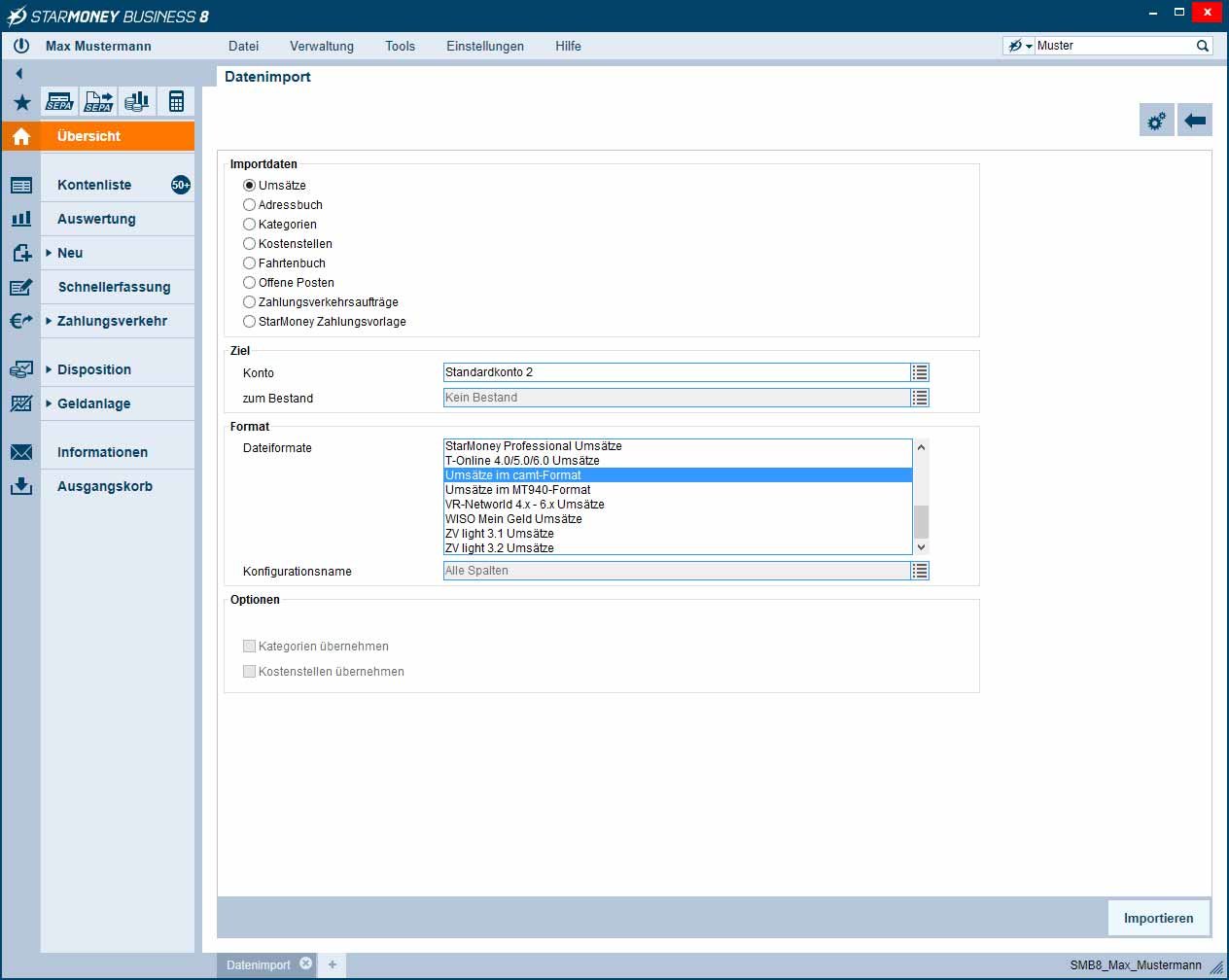Click the Ausgangskorb download icon
Viewport: 1229px width, 980px height.
pos(21,486)
